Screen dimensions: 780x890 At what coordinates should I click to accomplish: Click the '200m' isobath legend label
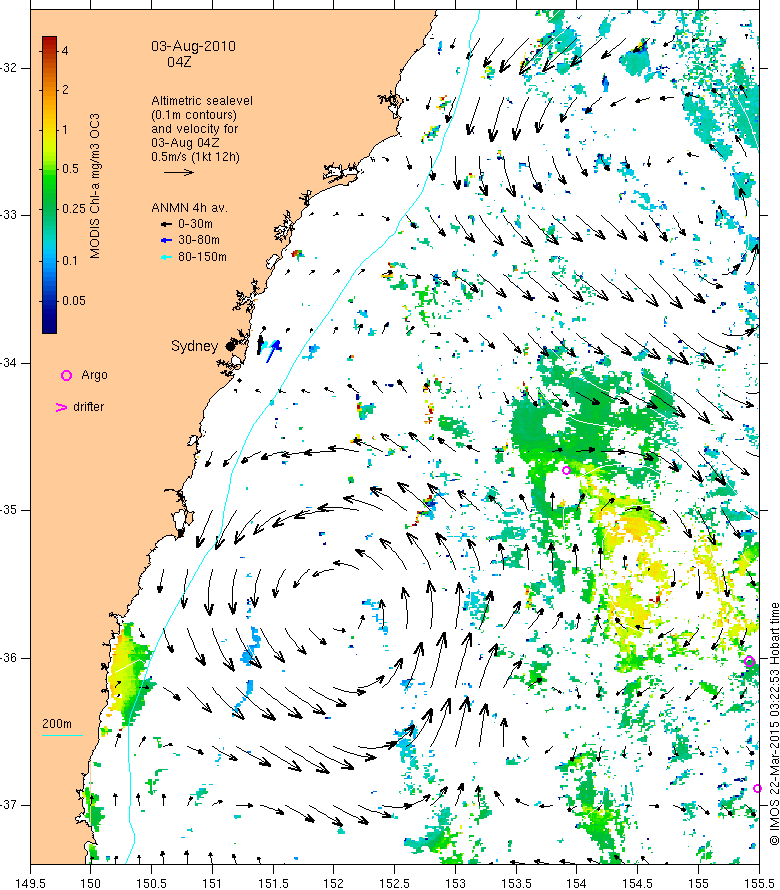pos(57,724)
